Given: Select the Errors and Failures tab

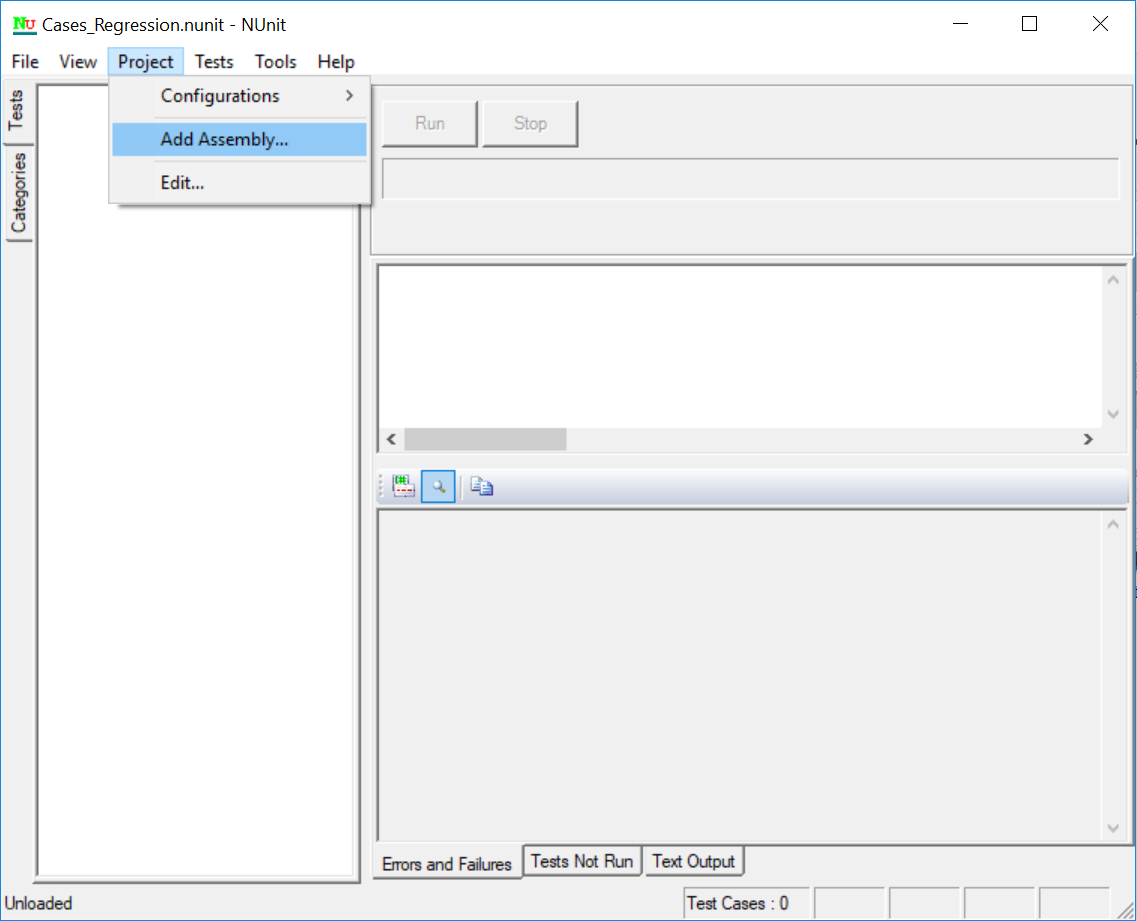Looking at the screenshot, I should [x=447, y=864].
